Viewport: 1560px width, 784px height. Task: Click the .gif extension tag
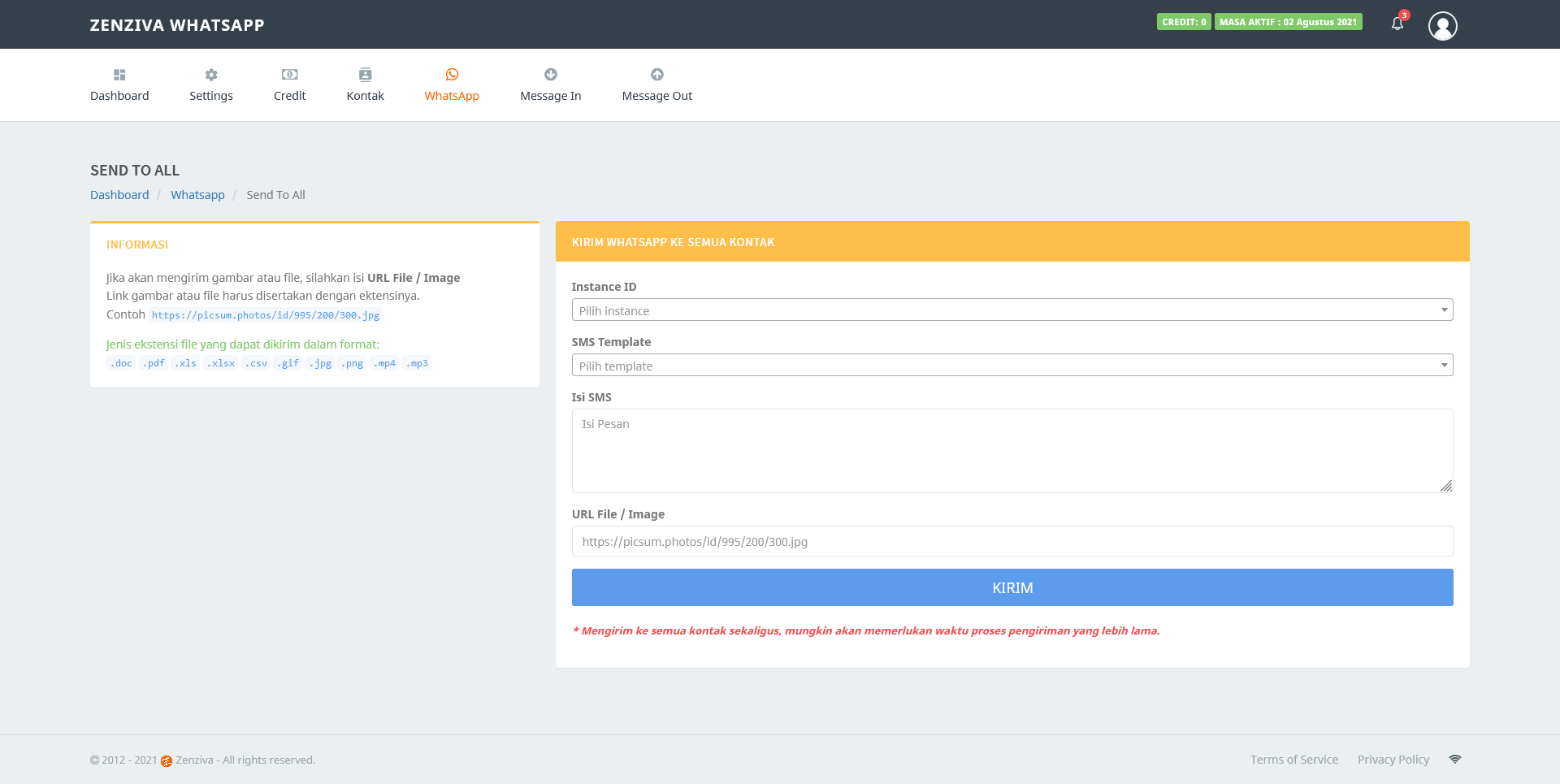pos(288,363)
